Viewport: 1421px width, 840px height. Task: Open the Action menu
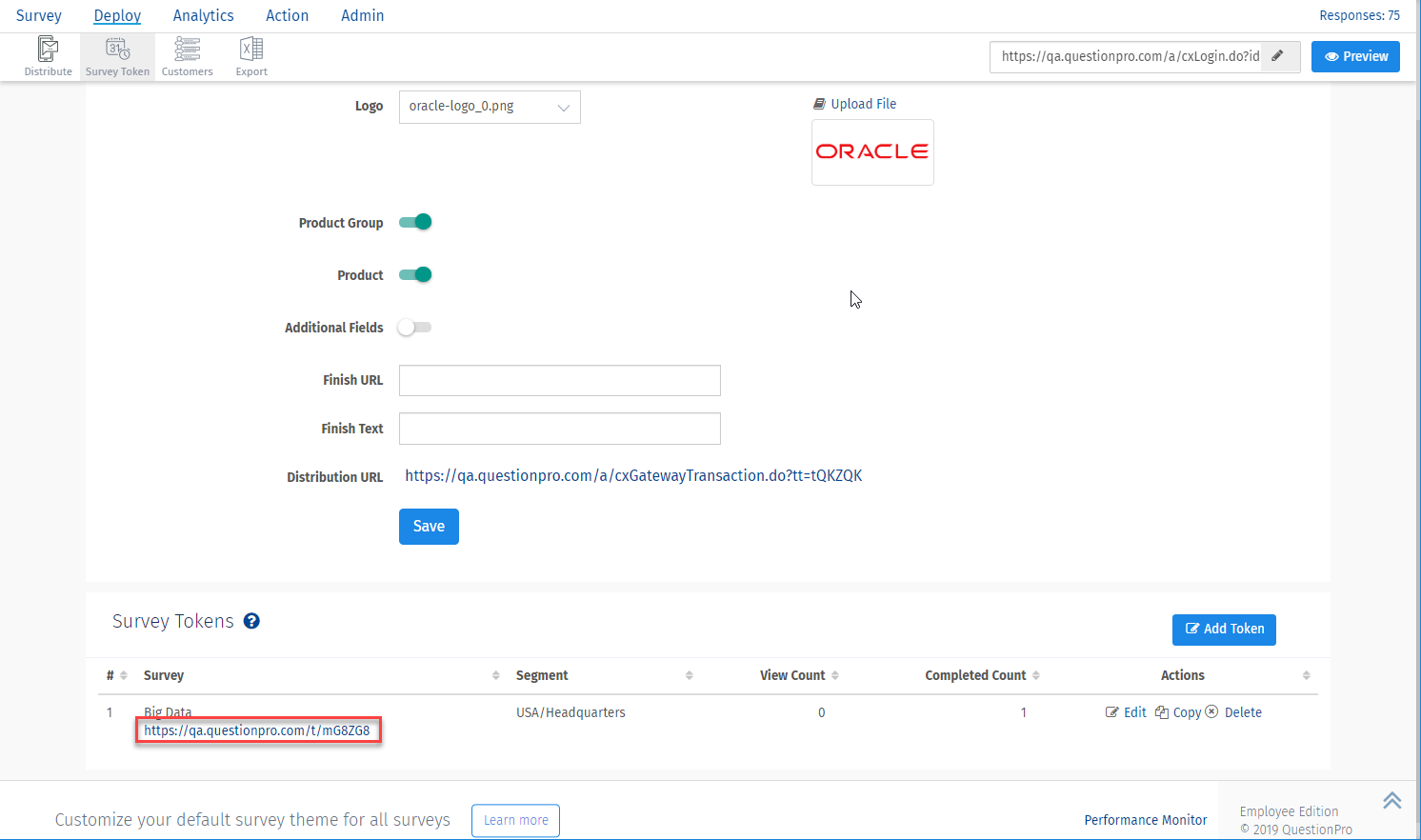(287, 15)
